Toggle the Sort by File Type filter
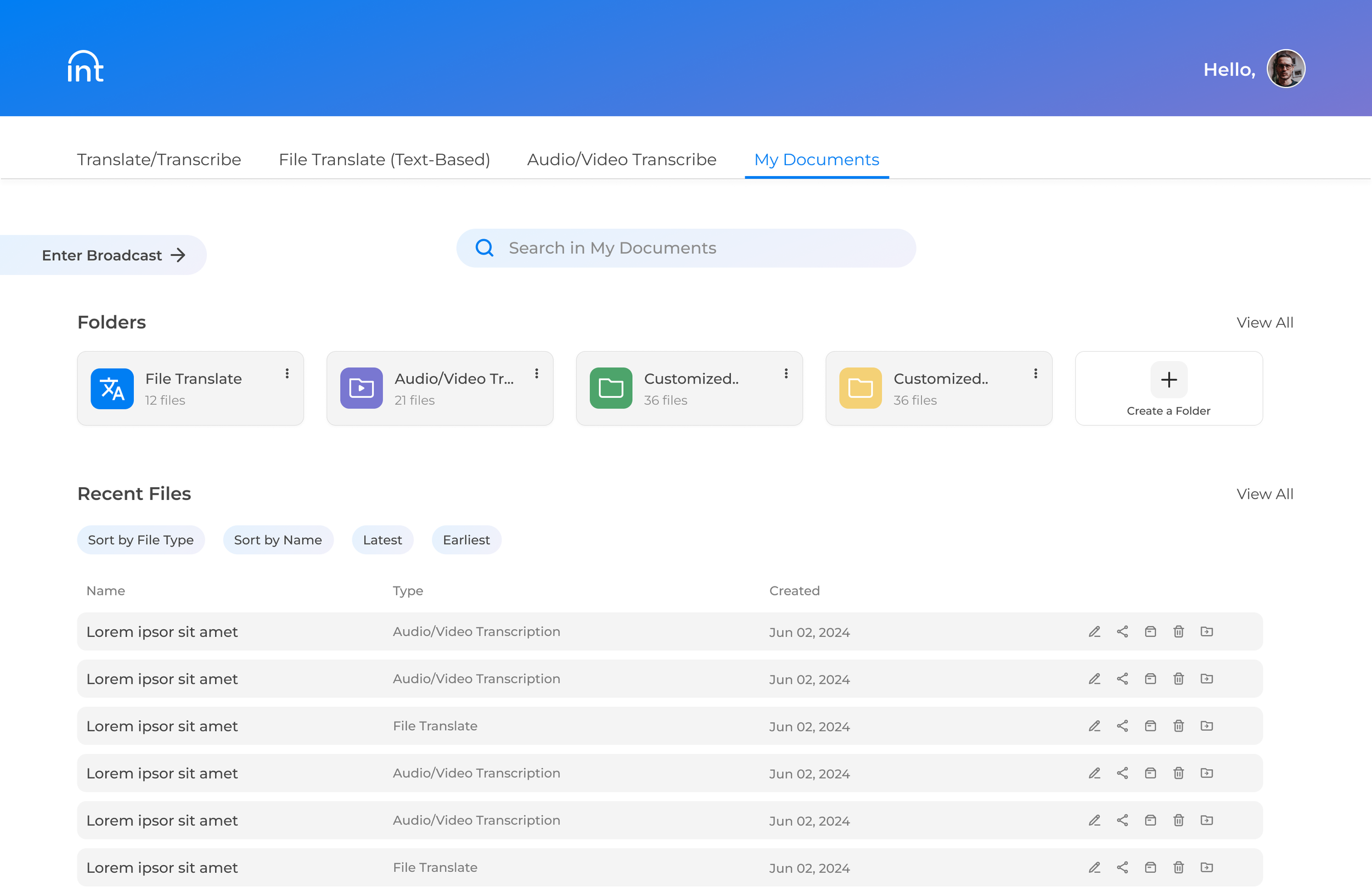The width and height of the screenshot is (1372, 891). [140, 540]
